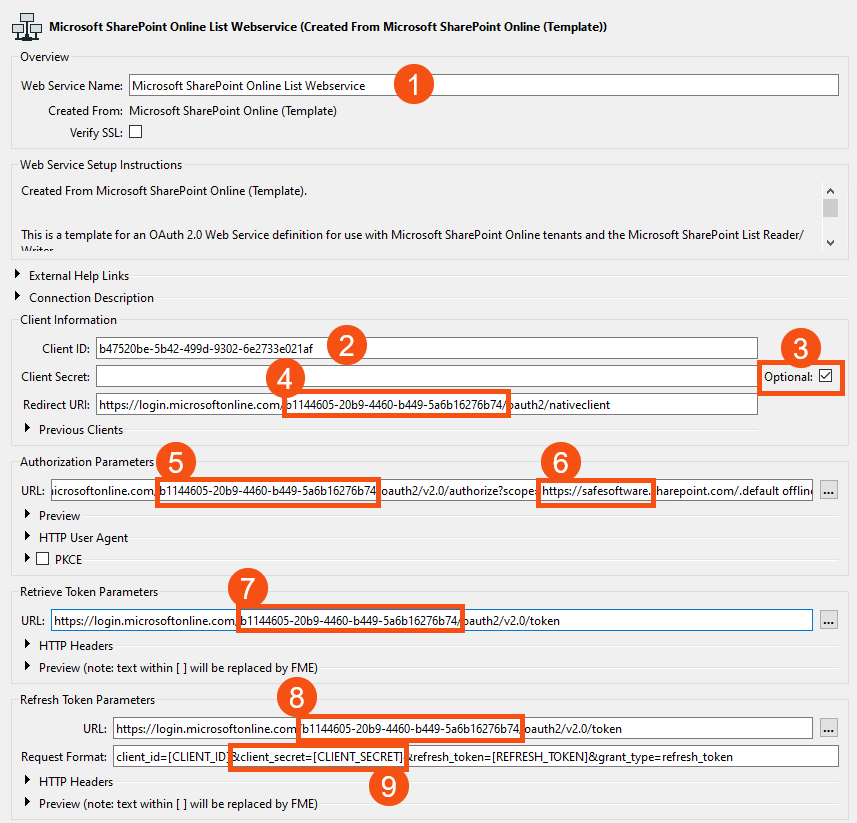Expand the Authorization Preview section
The height and width of the screenshot is (823, 857).
[x=28, y=516]
